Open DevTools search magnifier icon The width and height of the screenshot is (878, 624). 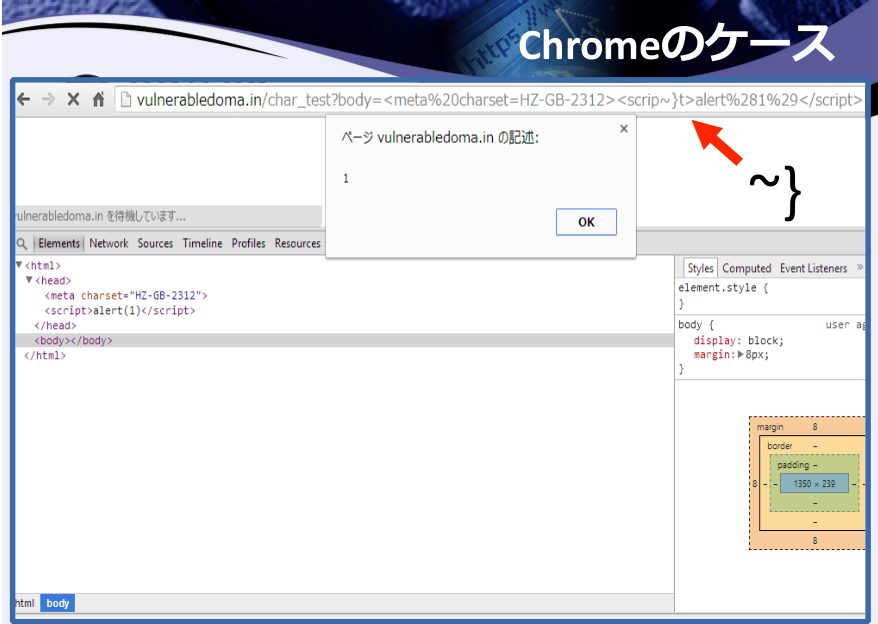[22, 244]
